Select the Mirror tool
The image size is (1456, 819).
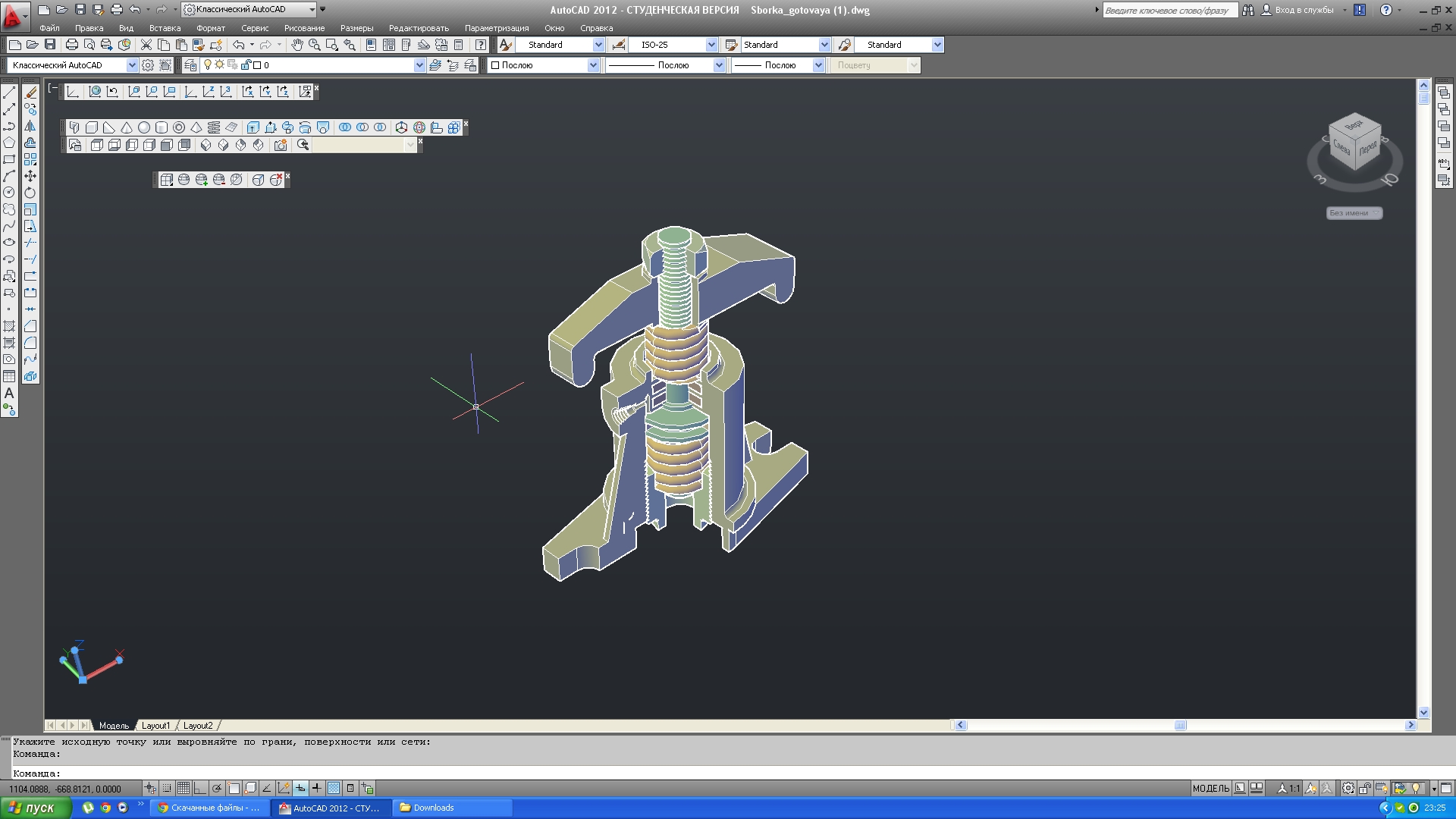point(30,126)
